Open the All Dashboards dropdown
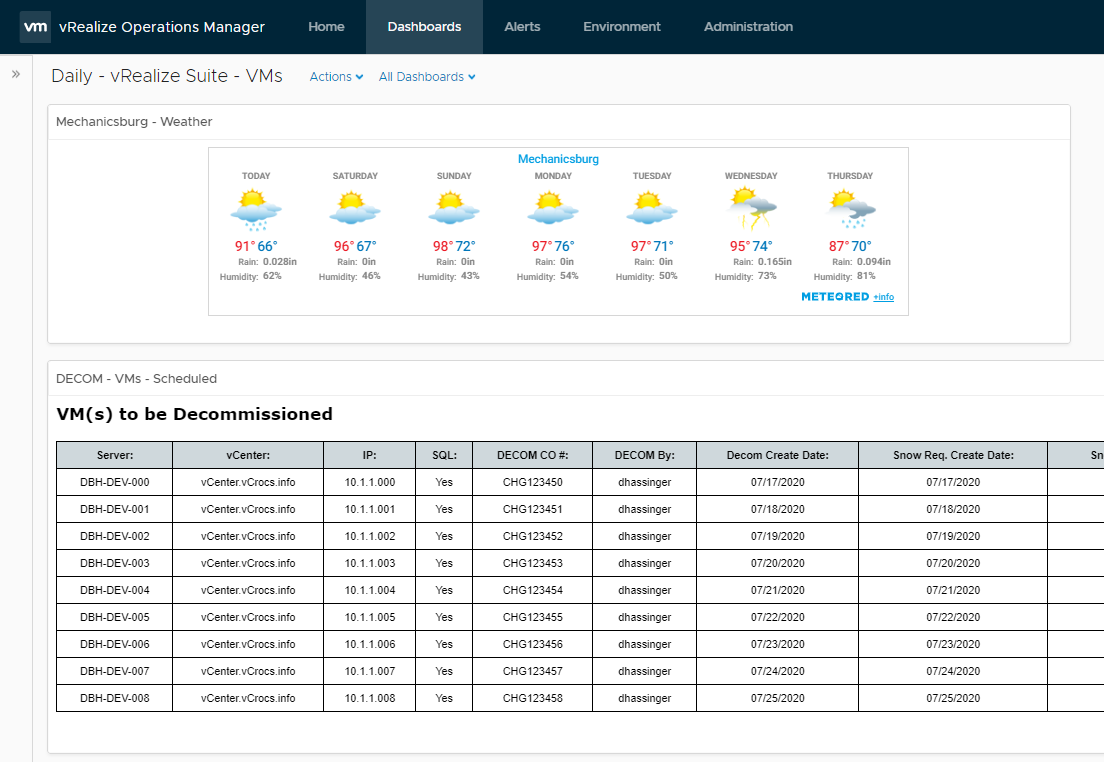 [427, 77]
